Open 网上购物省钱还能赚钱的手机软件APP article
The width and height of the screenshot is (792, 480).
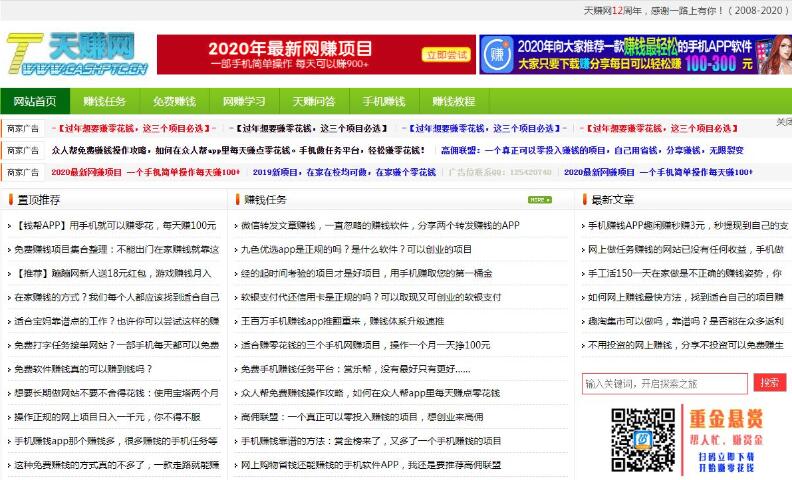371,465
